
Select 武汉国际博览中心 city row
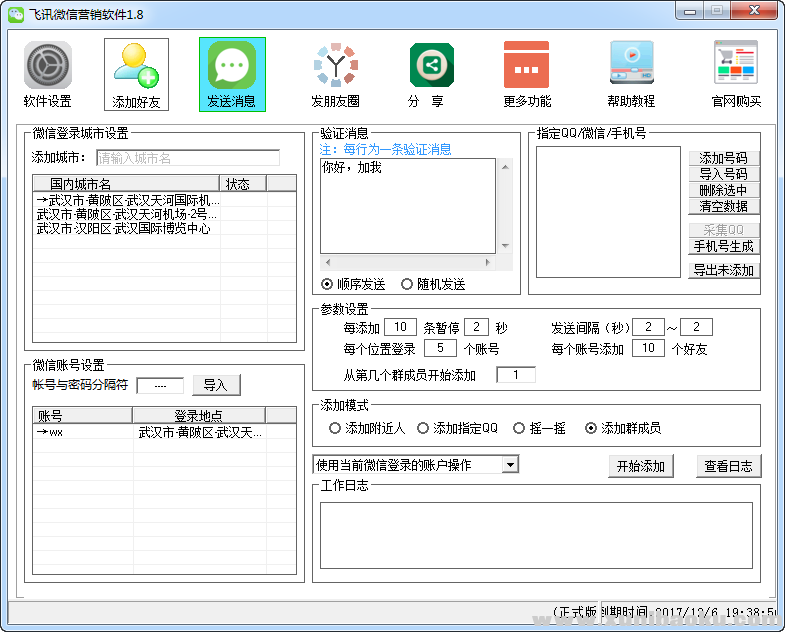tap(124, 229)
